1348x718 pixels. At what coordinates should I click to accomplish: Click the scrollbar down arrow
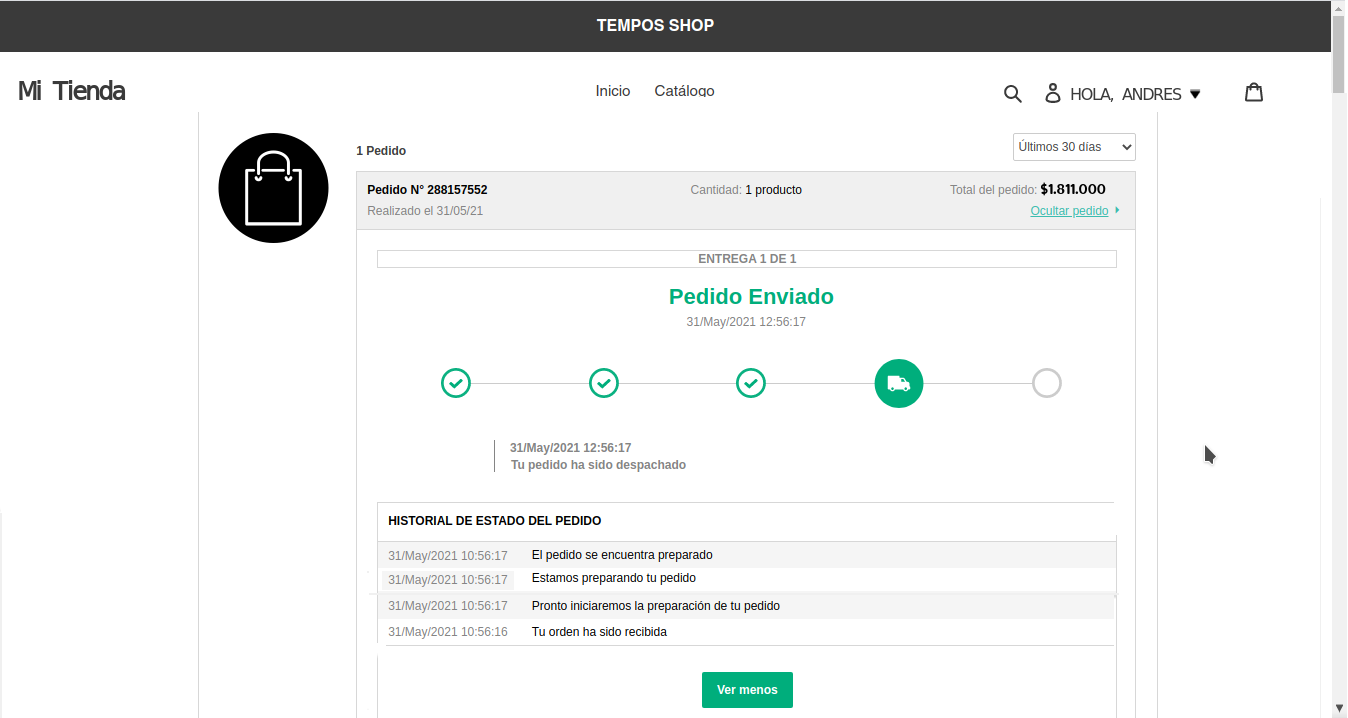tap(1339, 708)
